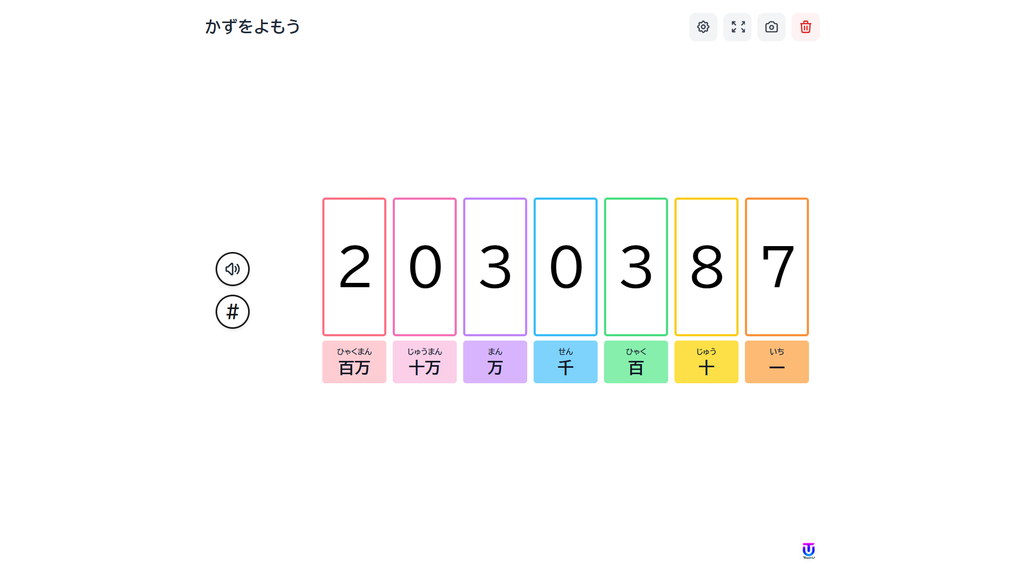Take a screenshot with the camera icon
The width and height of the screenshot is (1024, 576).
tap(771, 27)
